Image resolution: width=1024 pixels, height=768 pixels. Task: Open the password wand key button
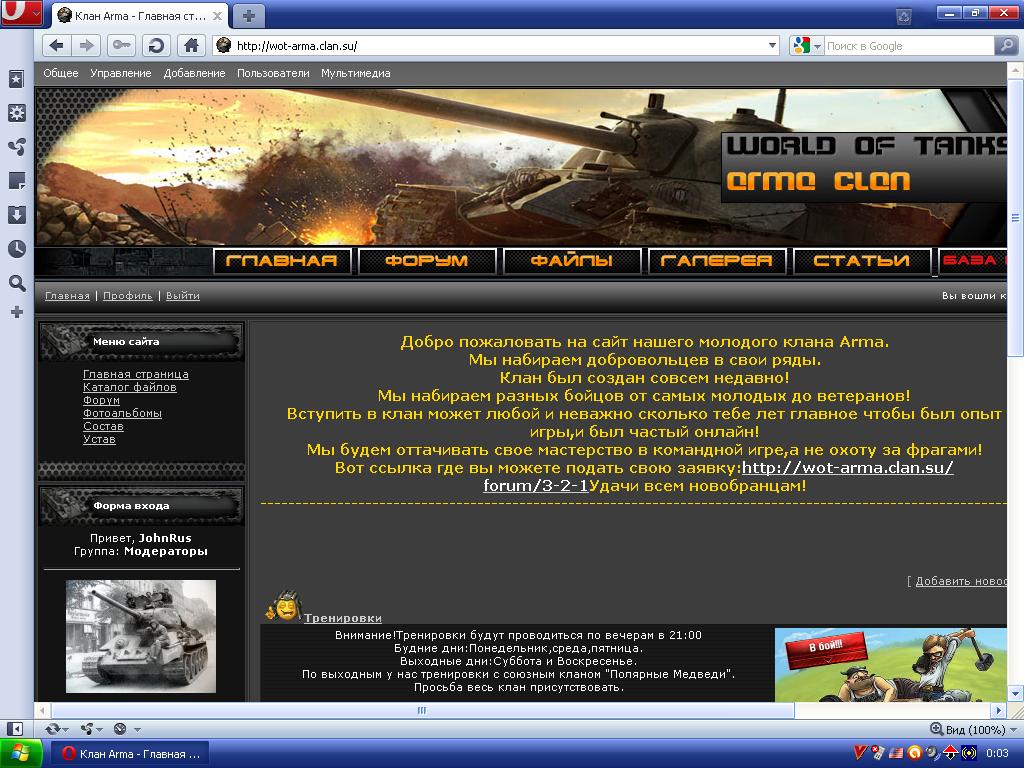coord(121,46)
